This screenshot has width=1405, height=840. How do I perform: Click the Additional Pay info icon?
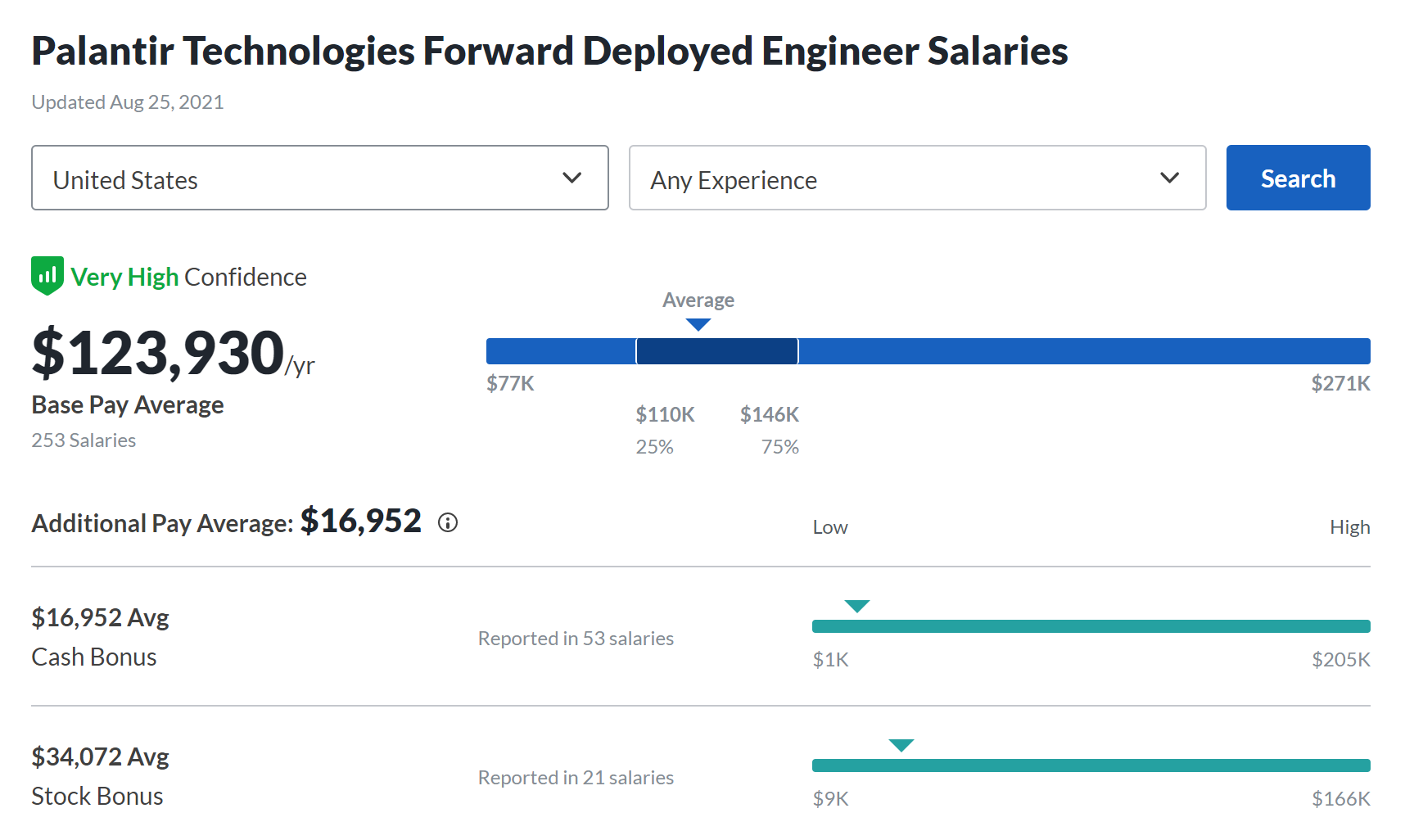point(448,522)
